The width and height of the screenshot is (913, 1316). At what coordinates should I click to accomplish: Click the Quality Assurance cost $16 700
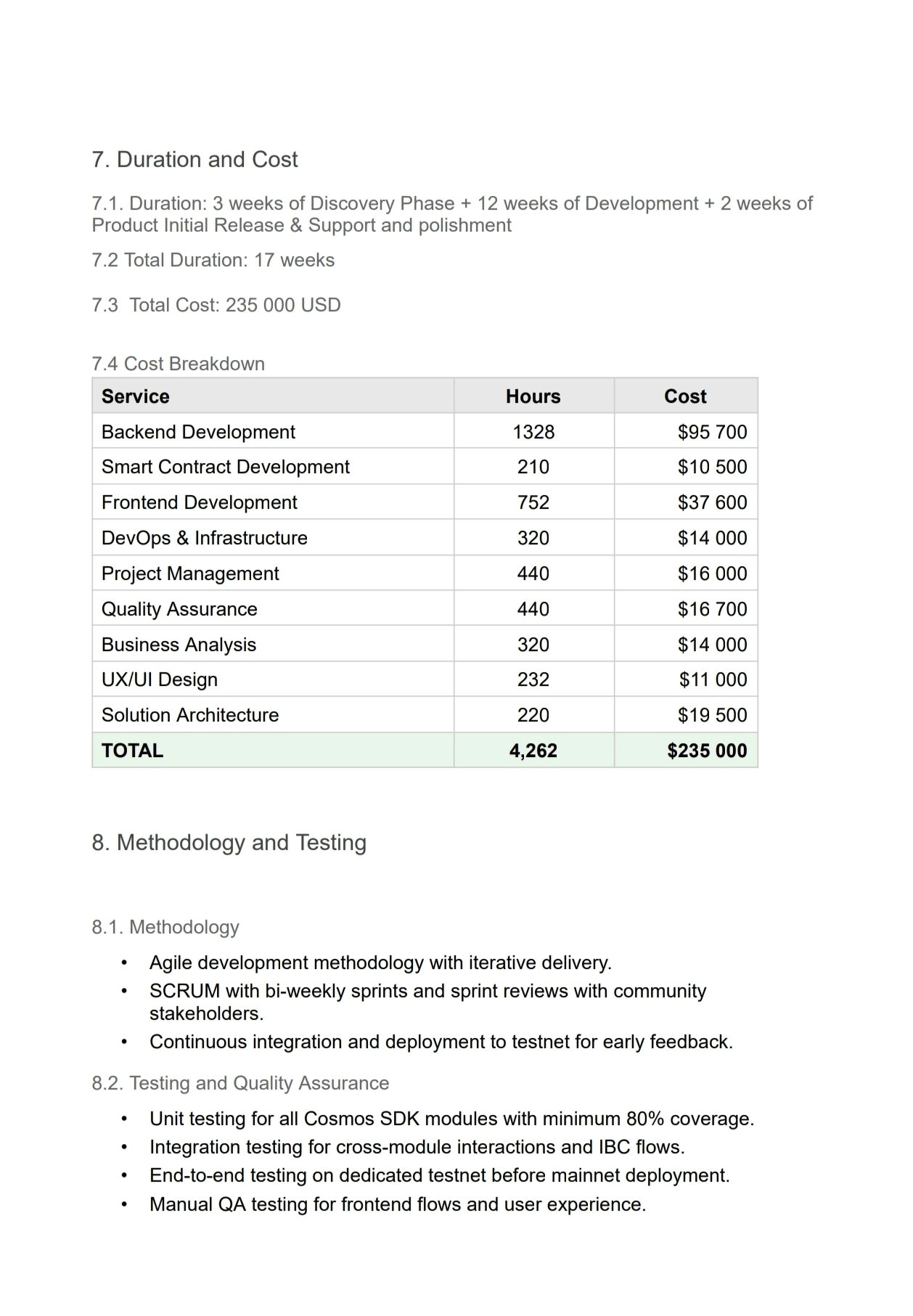pos(712,609)
